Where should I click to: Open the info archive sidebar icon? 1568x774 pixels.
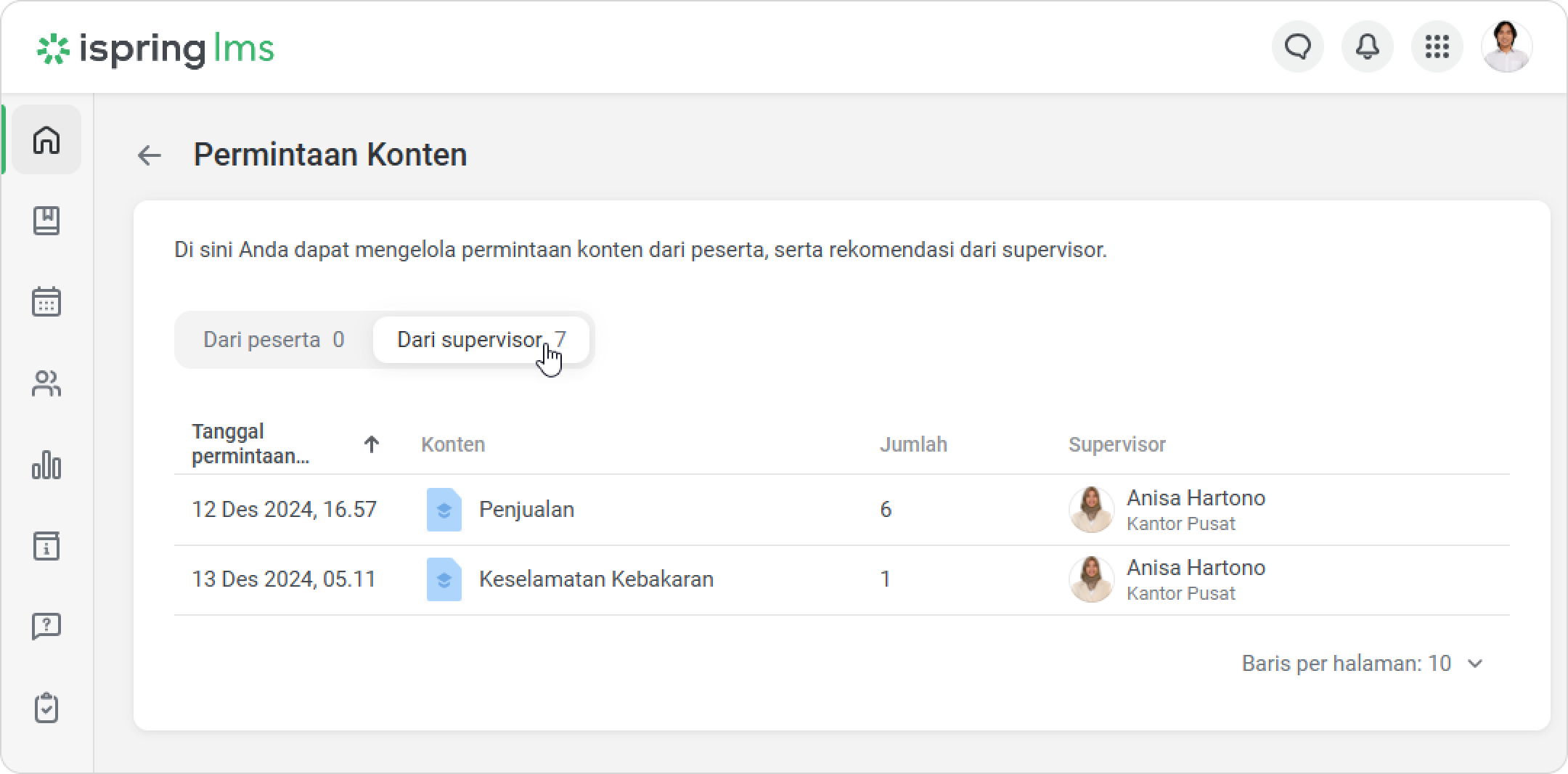46,546
